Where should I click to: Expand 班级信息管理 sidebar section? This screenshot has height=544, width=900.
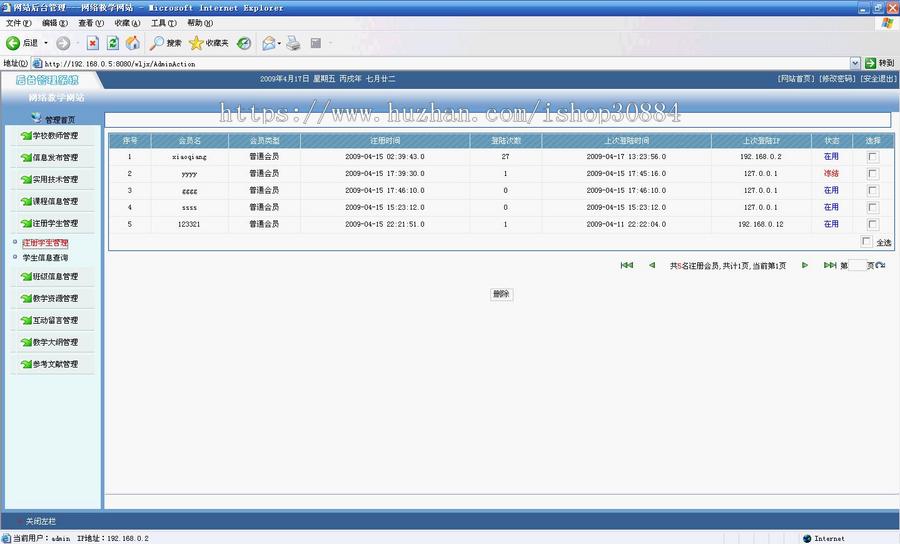point(50,277)
